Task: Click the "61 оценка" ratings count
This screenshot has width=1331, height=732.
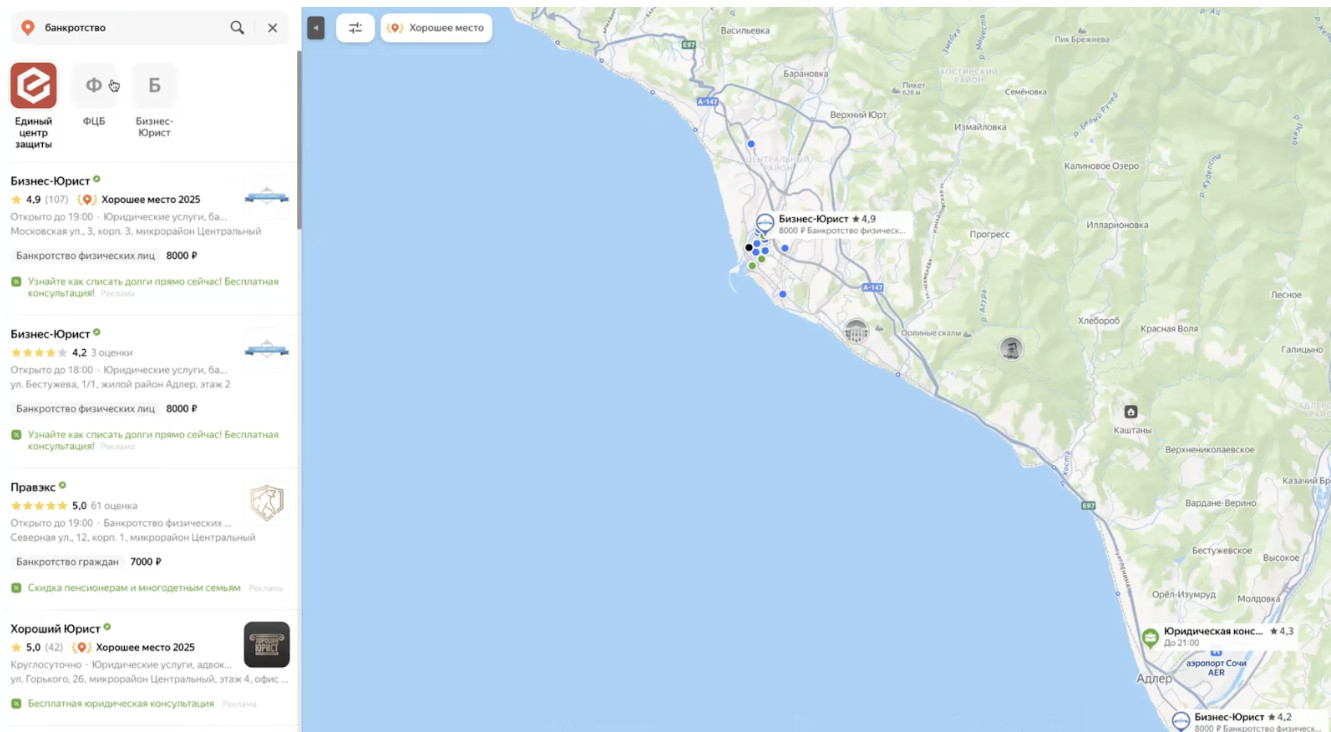Action: pos(114,506)
